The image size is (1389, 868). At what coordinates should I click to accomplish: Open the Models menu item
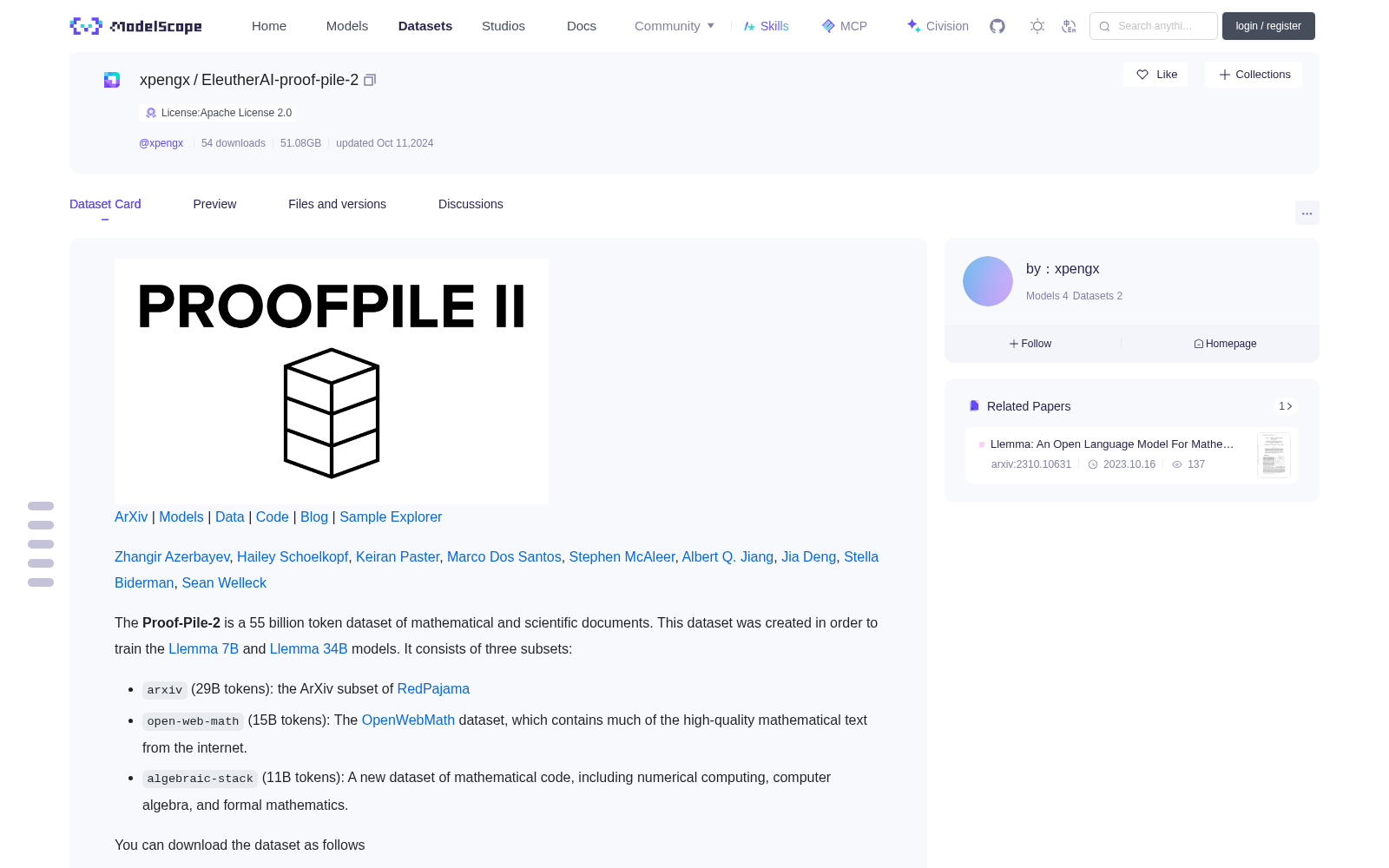pos(347,26)
